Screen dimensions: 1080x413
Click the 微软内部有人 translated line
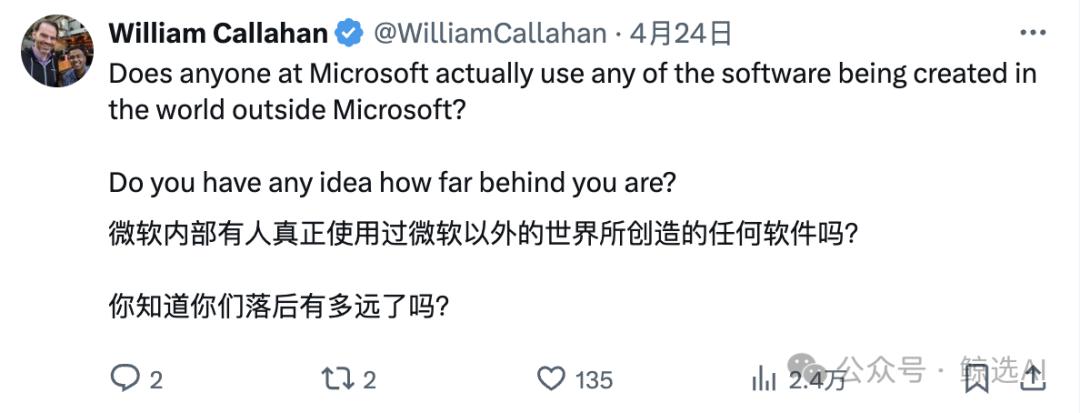(x=483, y=235)
